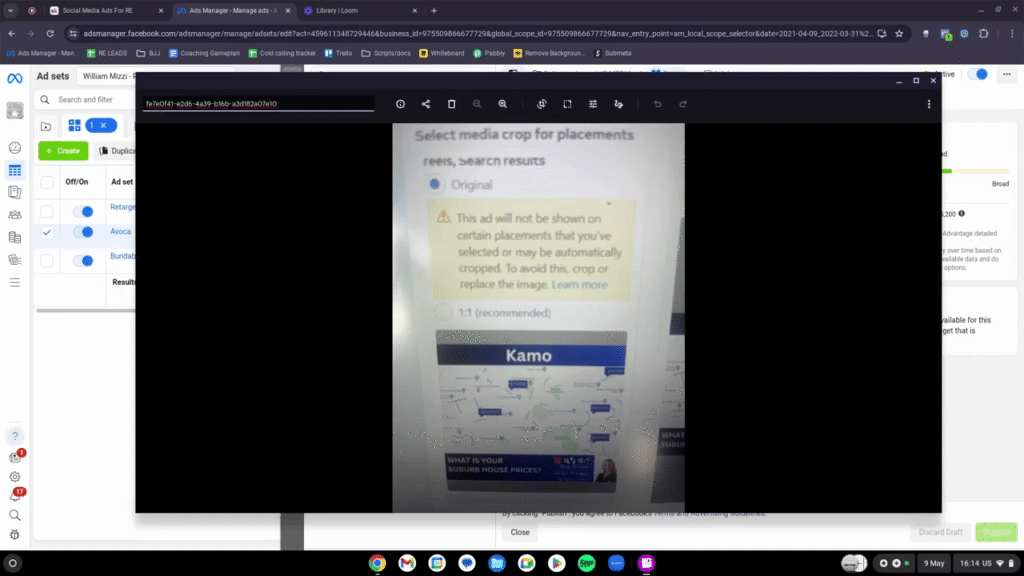
Task: Toggle the Retarget ad set on/off switch
Action: click(x=83, y=212)
